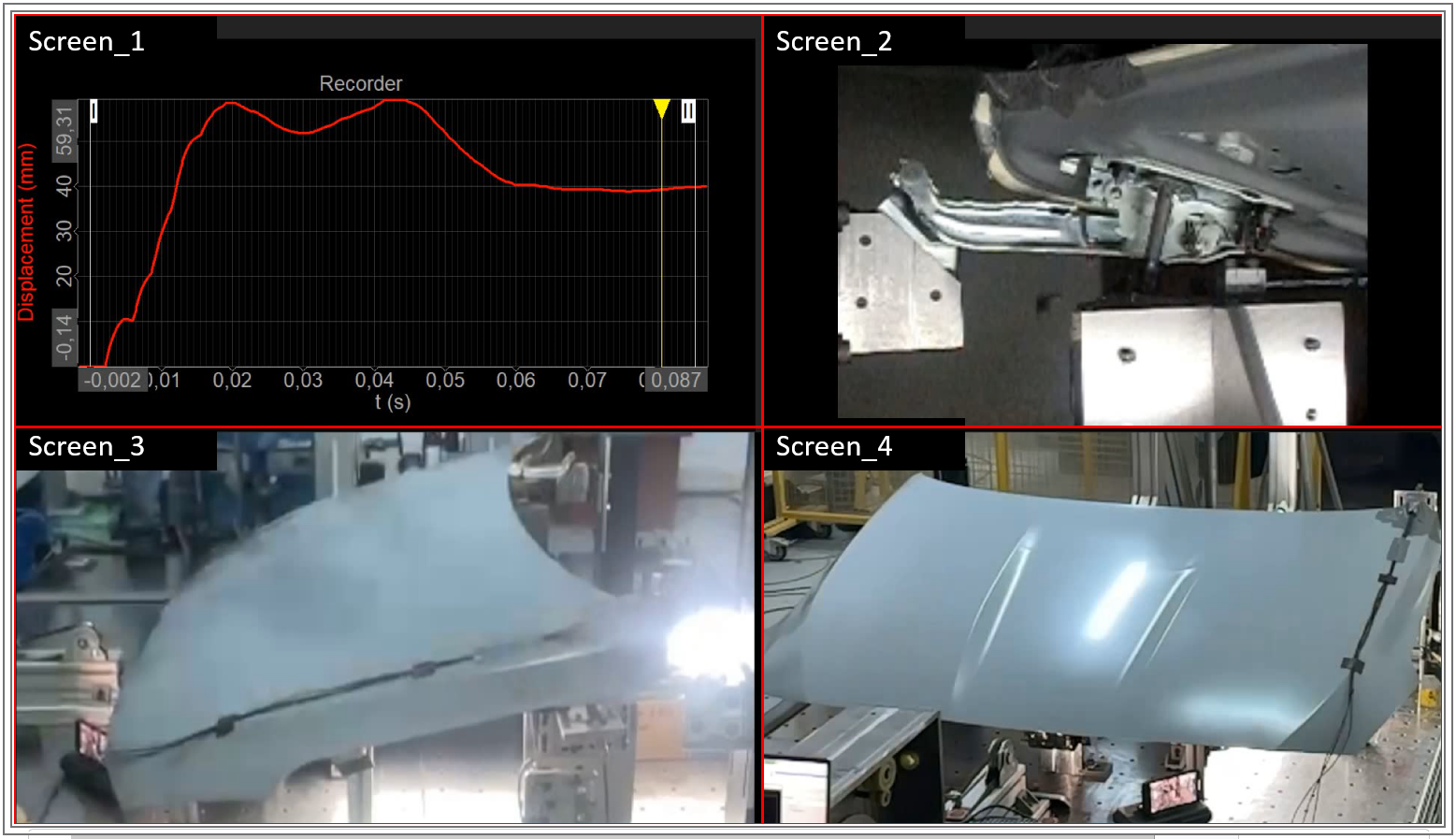Image resolution: width=1456 pixels, height=839 pixels.
Task: Select the Screen_3 label
Action: [86, 446]
